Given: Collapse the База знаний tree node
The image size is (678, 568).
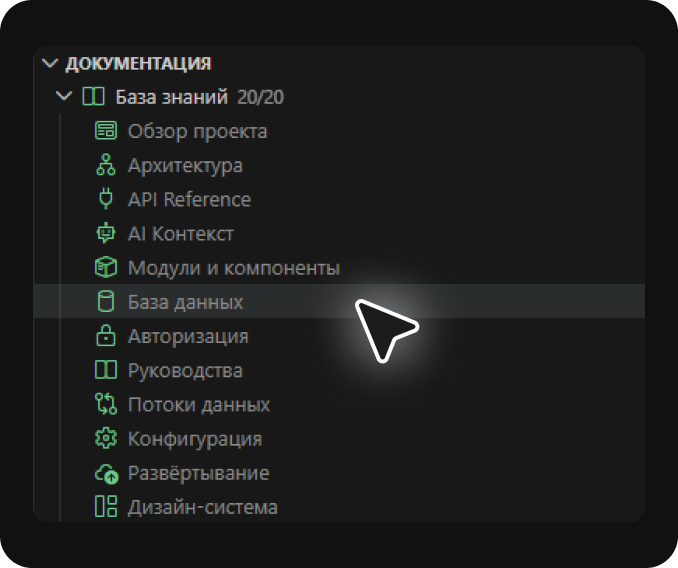Looking at the screenshot, I should coord(65,97).
